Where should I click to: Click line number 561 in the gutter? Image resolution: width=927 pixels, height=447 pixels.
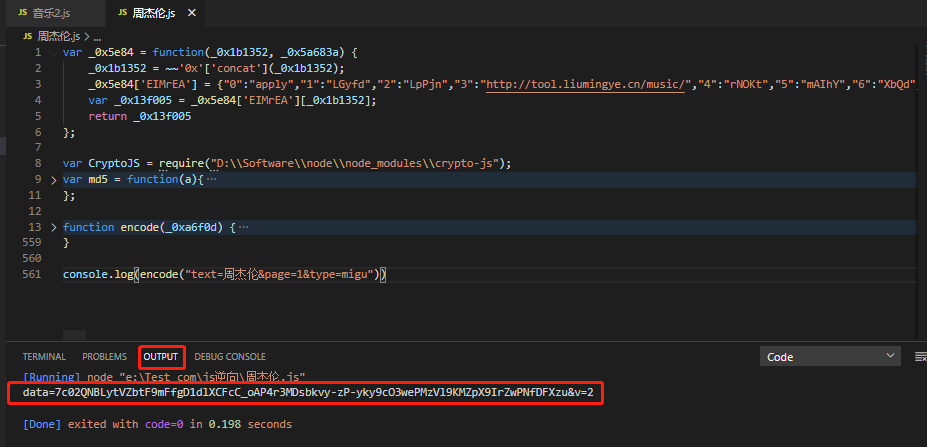(33, 274)
